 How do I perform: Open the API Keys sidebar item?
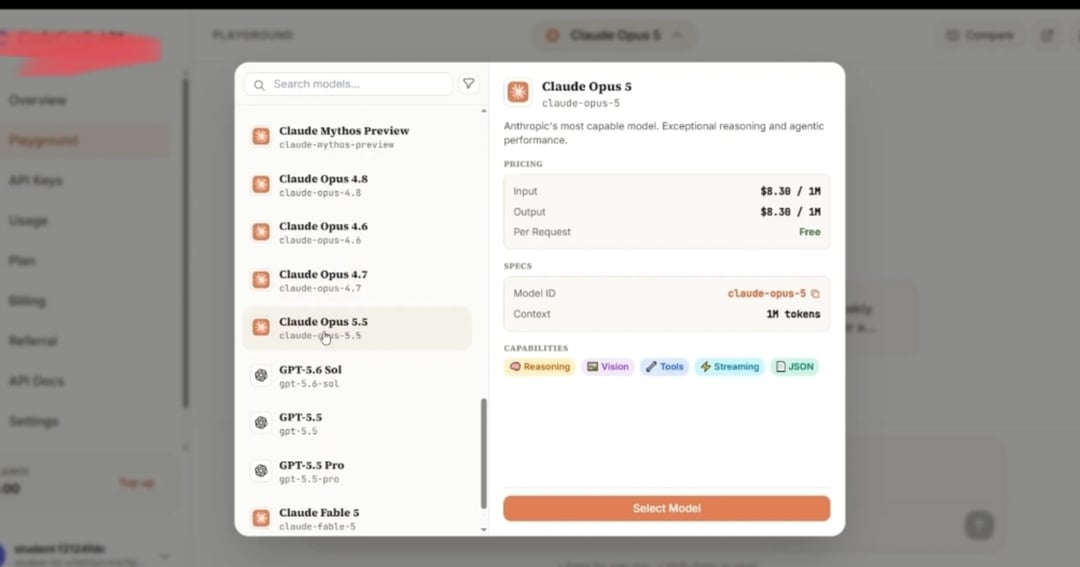pos(85,181)
